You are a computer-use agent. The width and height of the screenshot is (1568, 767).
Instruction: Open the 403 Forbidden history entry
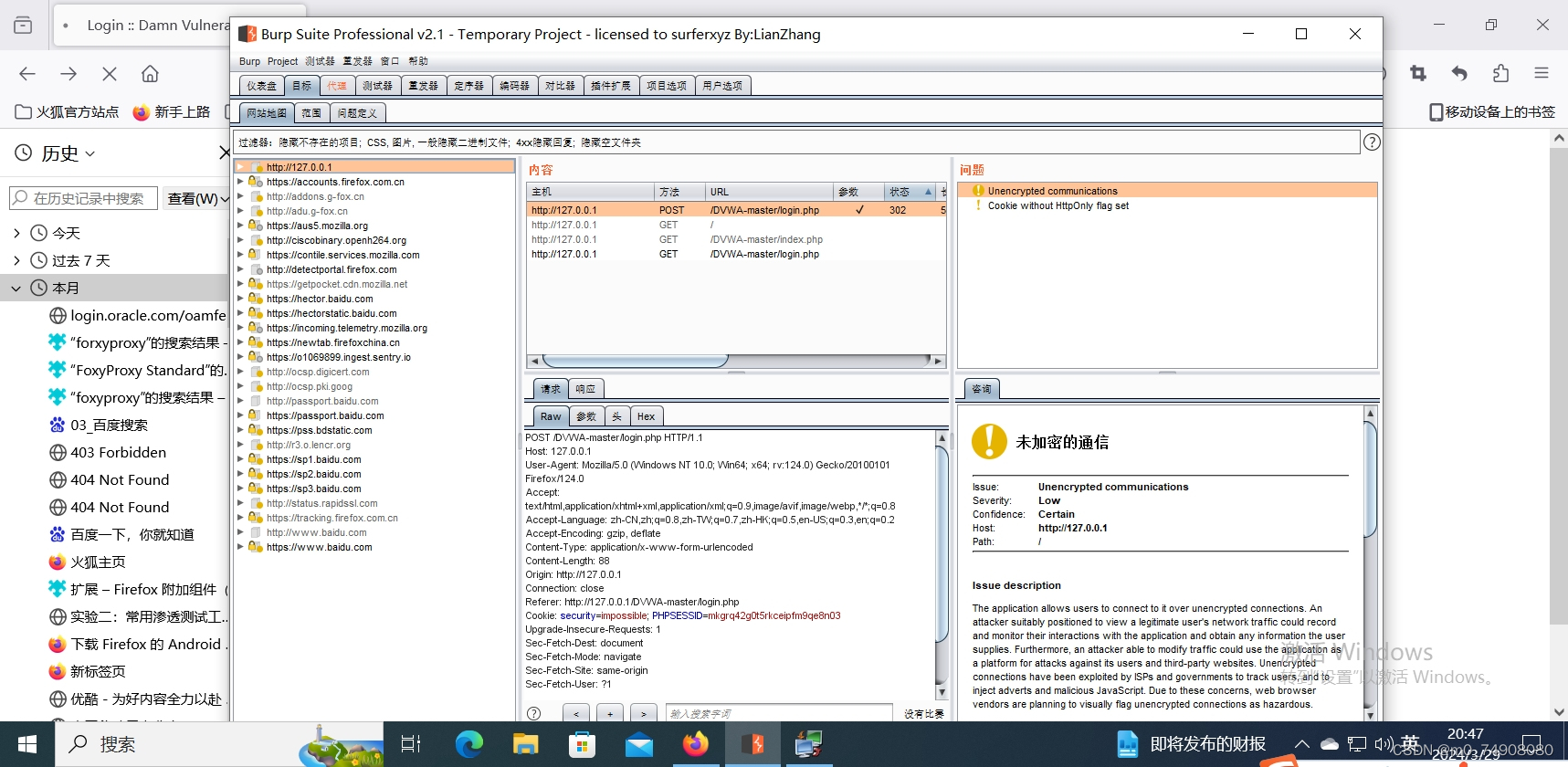click(119, 452)
